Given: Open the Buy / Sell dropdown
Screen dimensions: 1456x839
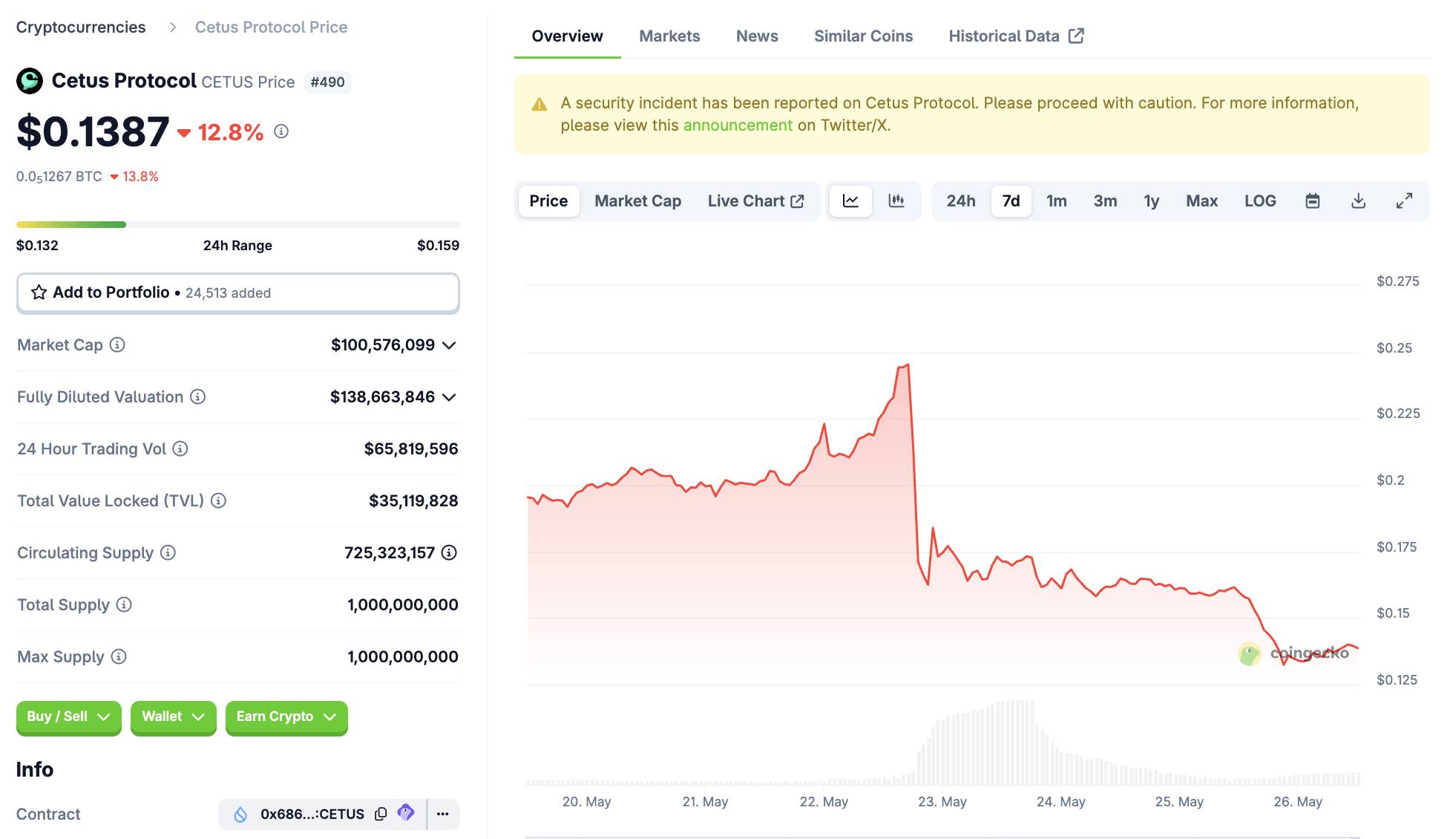Looking at the screenshot, I should [x=68, y=716].
